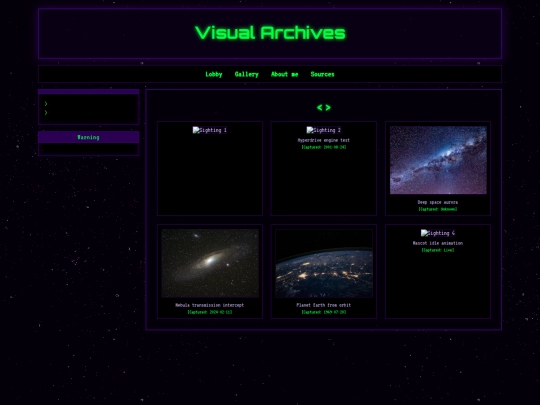The width and height of the screenshot is (540, 405).
Task: Click the second sidebar chevron marker
Action: pyautogui.click(x=46, y=113)
